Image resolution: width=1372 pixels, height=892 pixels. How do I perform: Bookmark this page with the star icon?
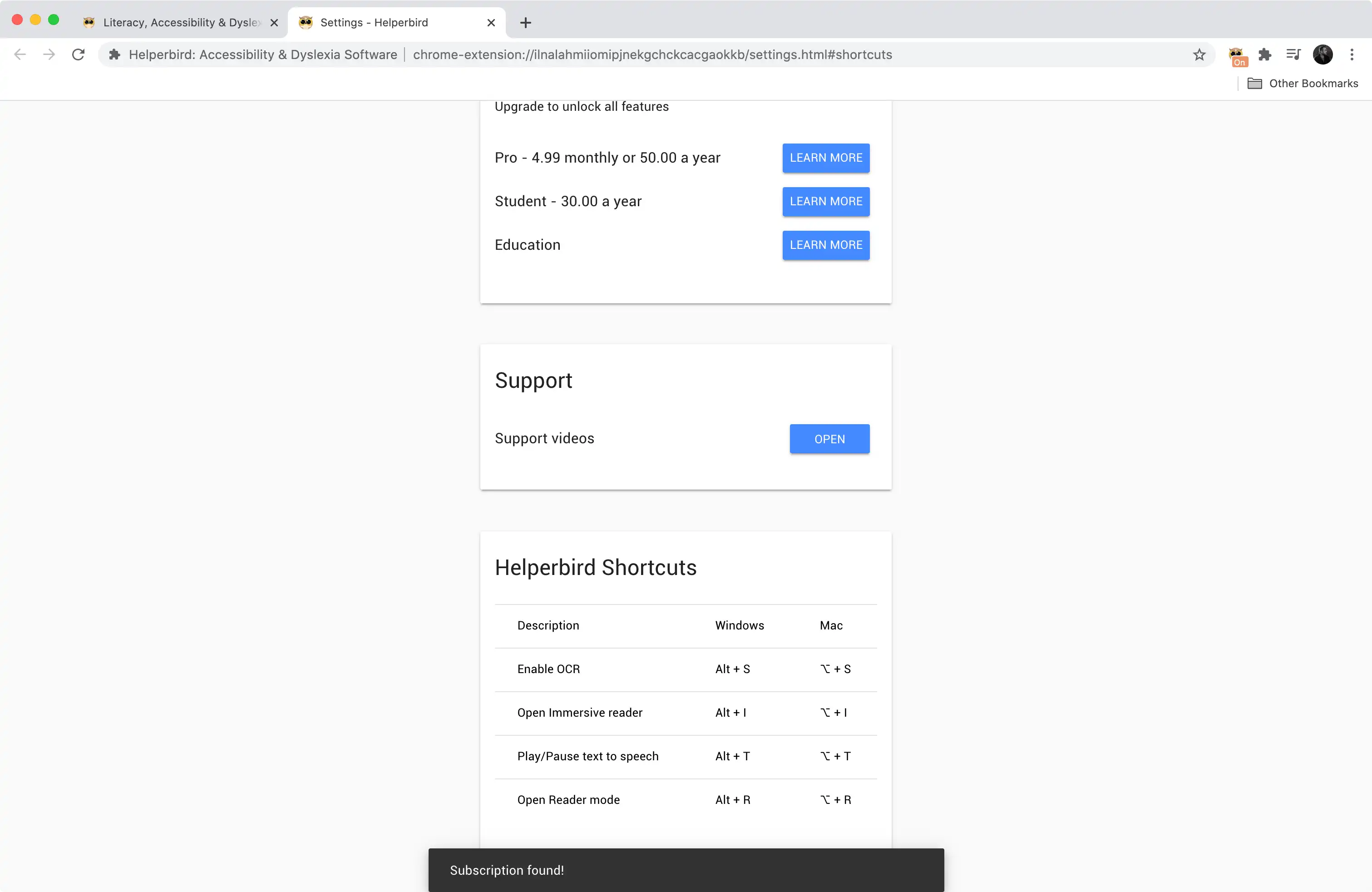pos(1199,54)
